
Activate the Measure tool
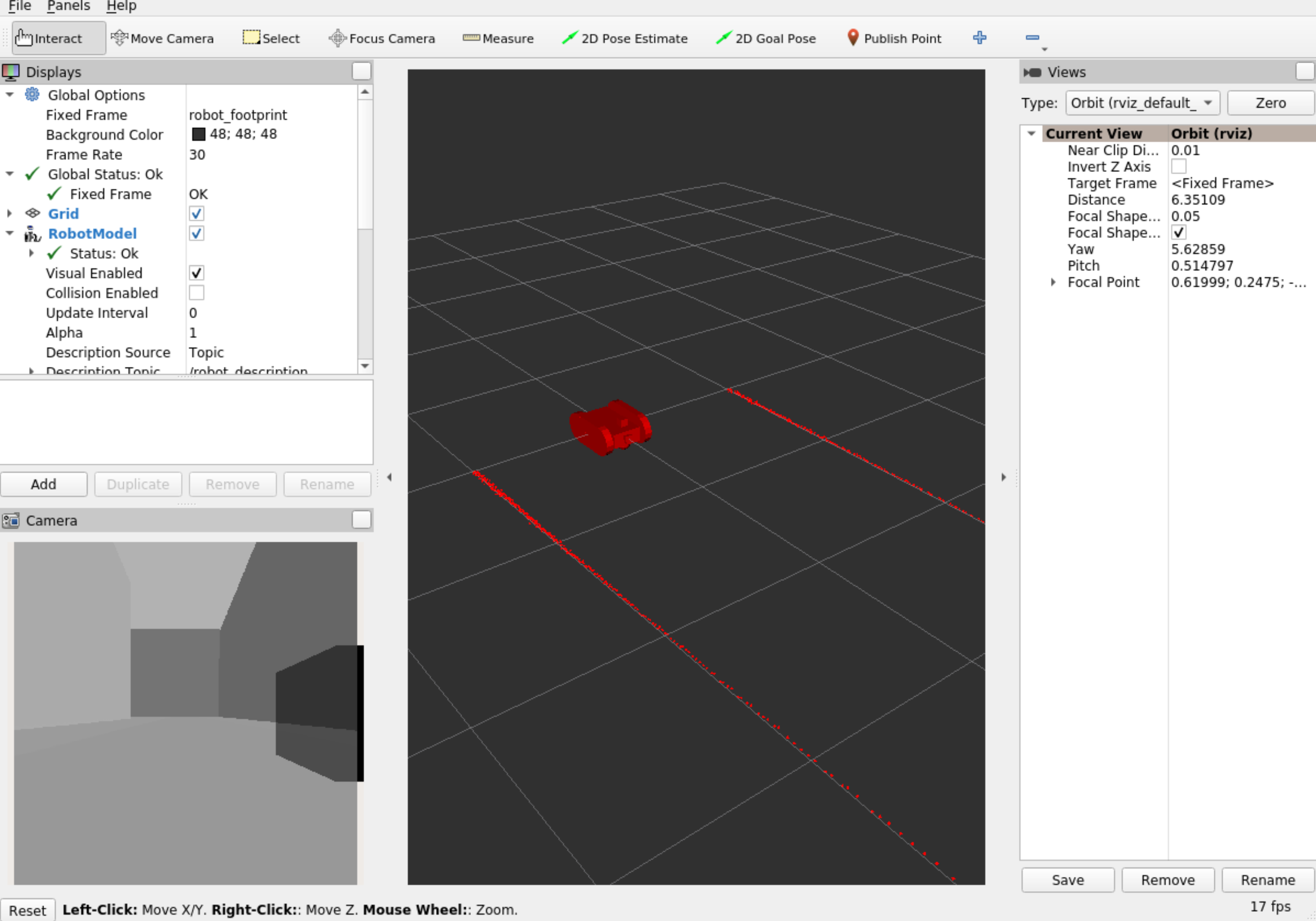[498, 38]
